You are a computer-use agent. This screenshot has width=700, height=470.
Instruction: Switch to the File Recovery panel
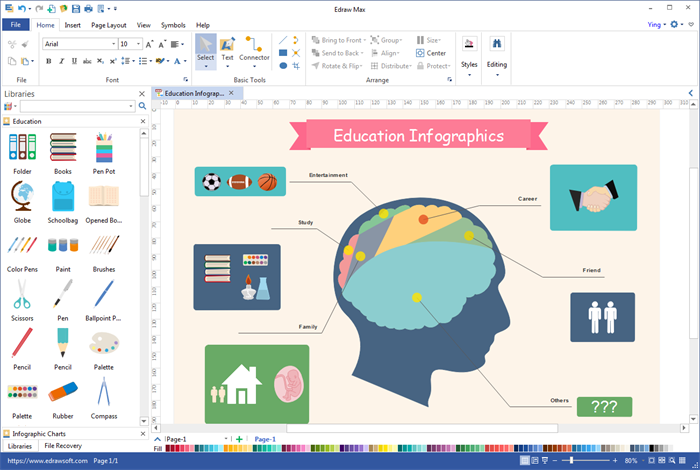click(63, 445)
